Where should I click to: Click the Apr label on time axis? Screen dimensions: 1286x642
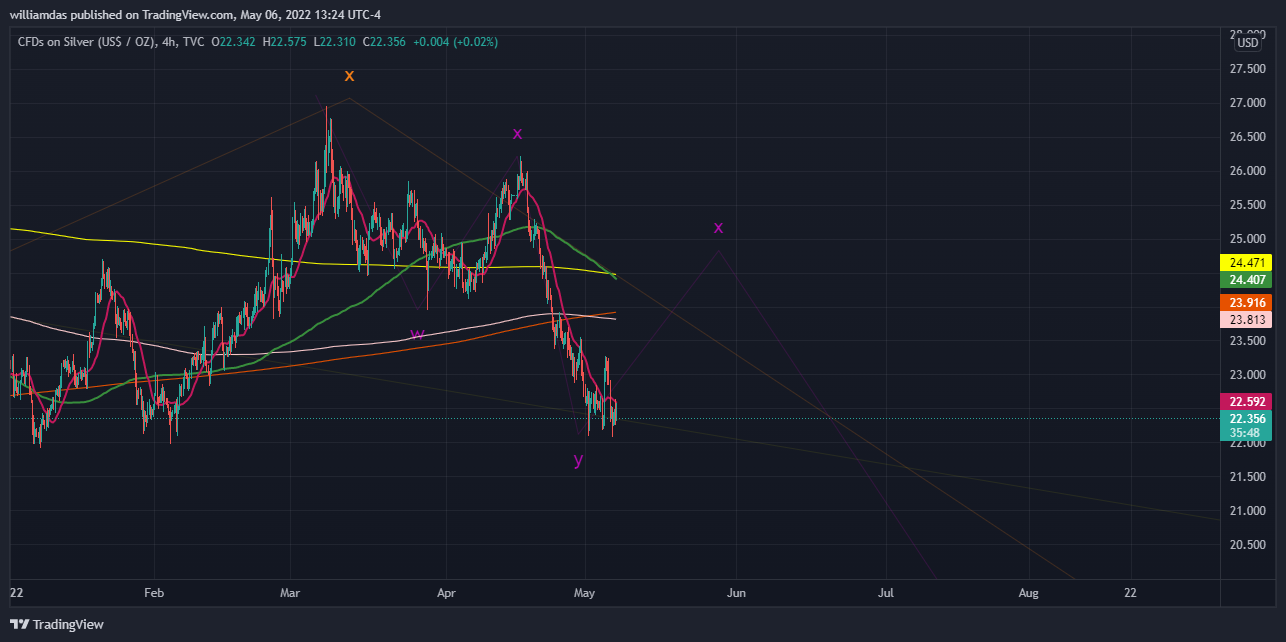click(x=447, y=593)
